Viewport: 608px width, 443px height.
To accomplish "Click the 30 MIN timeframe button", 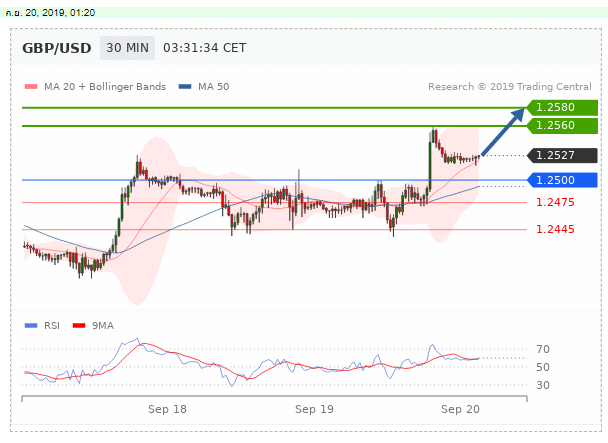I will [x=127, y=48].
